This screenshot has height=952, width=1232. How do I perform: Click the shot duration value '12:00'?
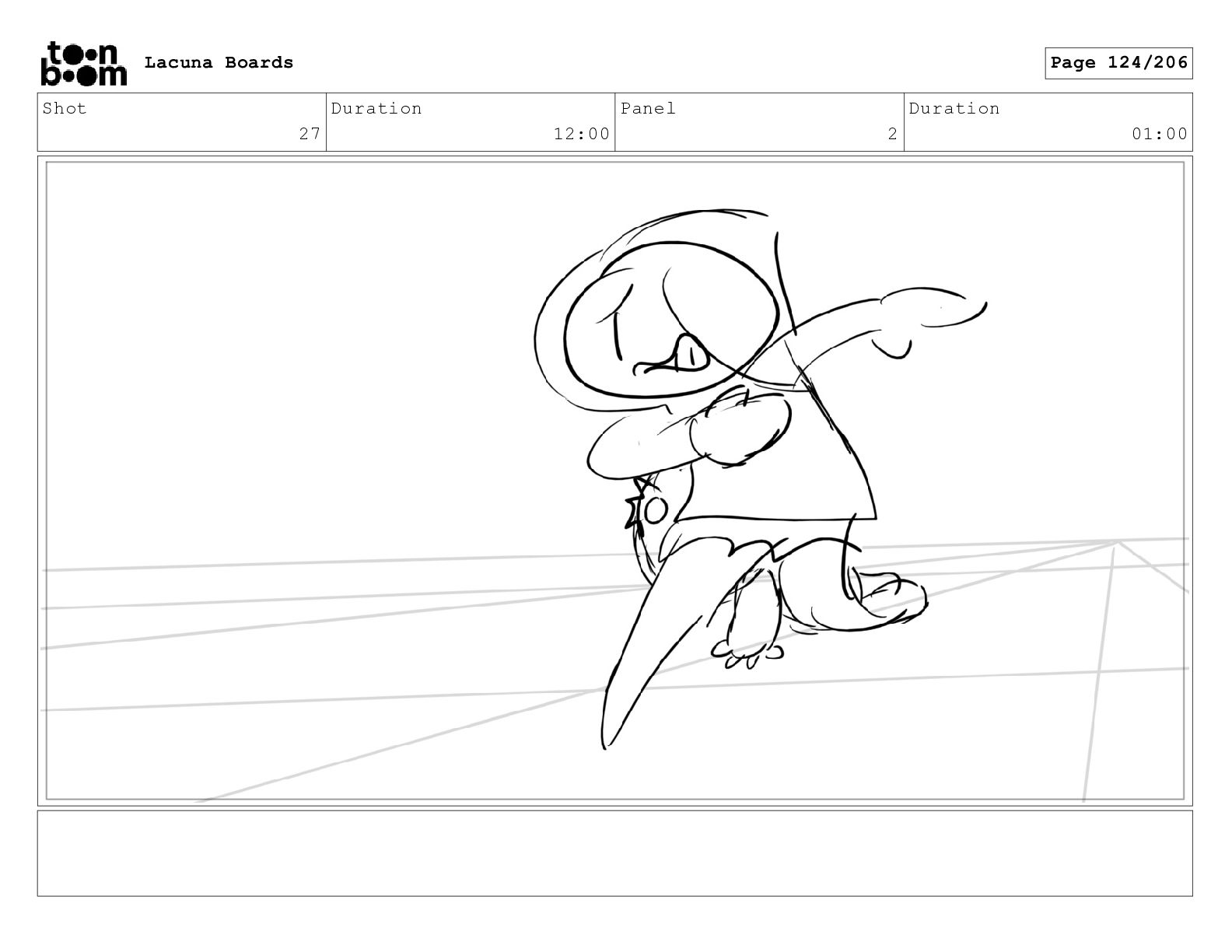coord(582,134)
